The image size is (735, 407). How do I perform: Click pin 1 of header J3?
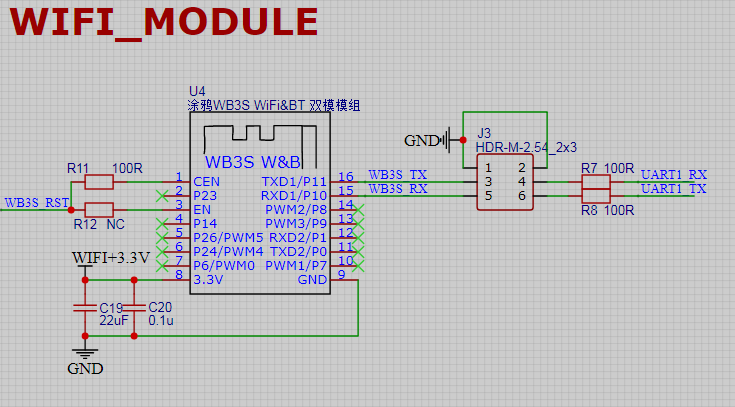[x=488, y=168]
